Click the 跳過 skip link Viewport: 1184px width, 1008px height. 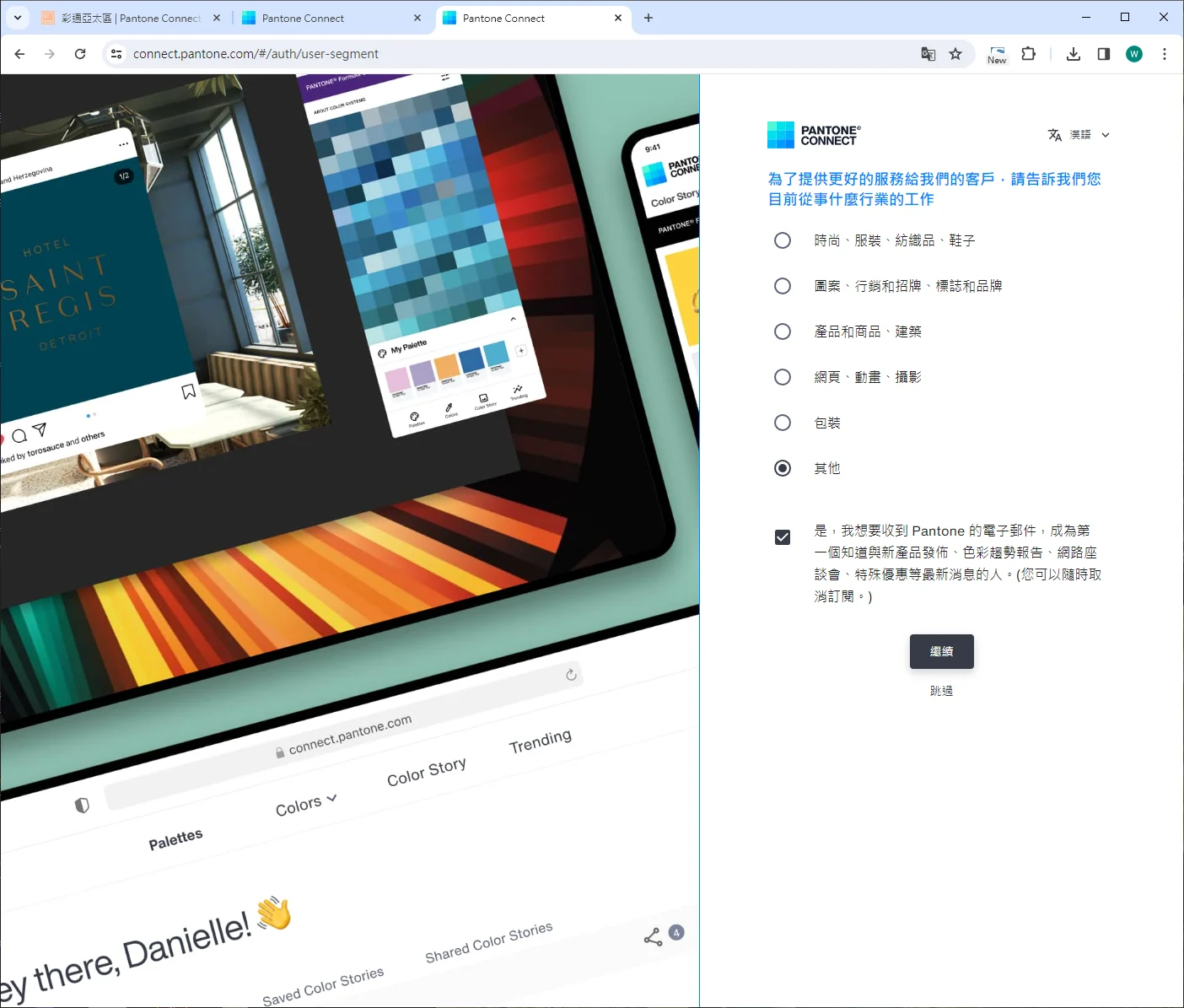point(941,690)
